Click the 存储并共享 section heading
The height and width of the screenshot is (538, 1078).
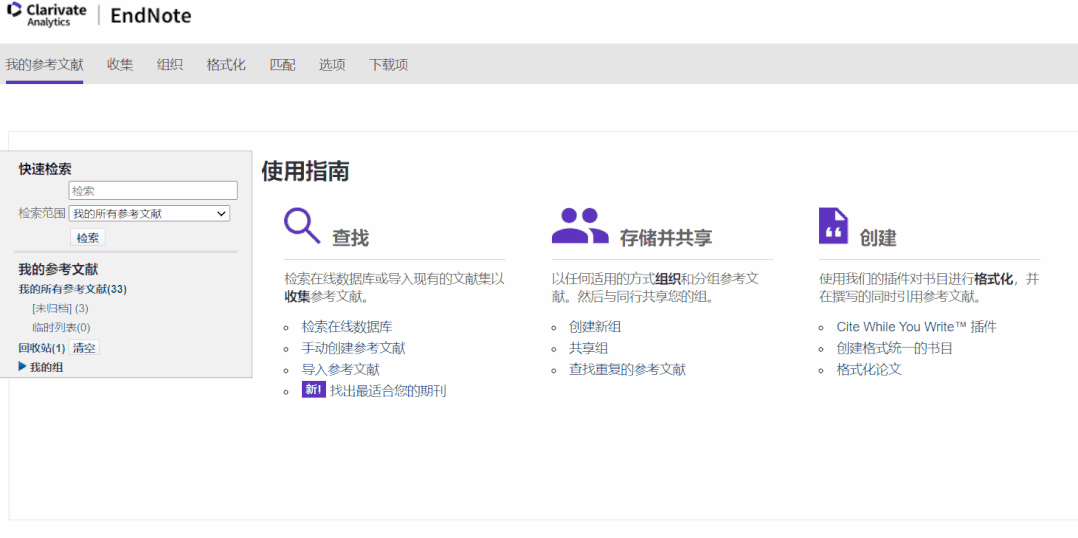(666, 238)
